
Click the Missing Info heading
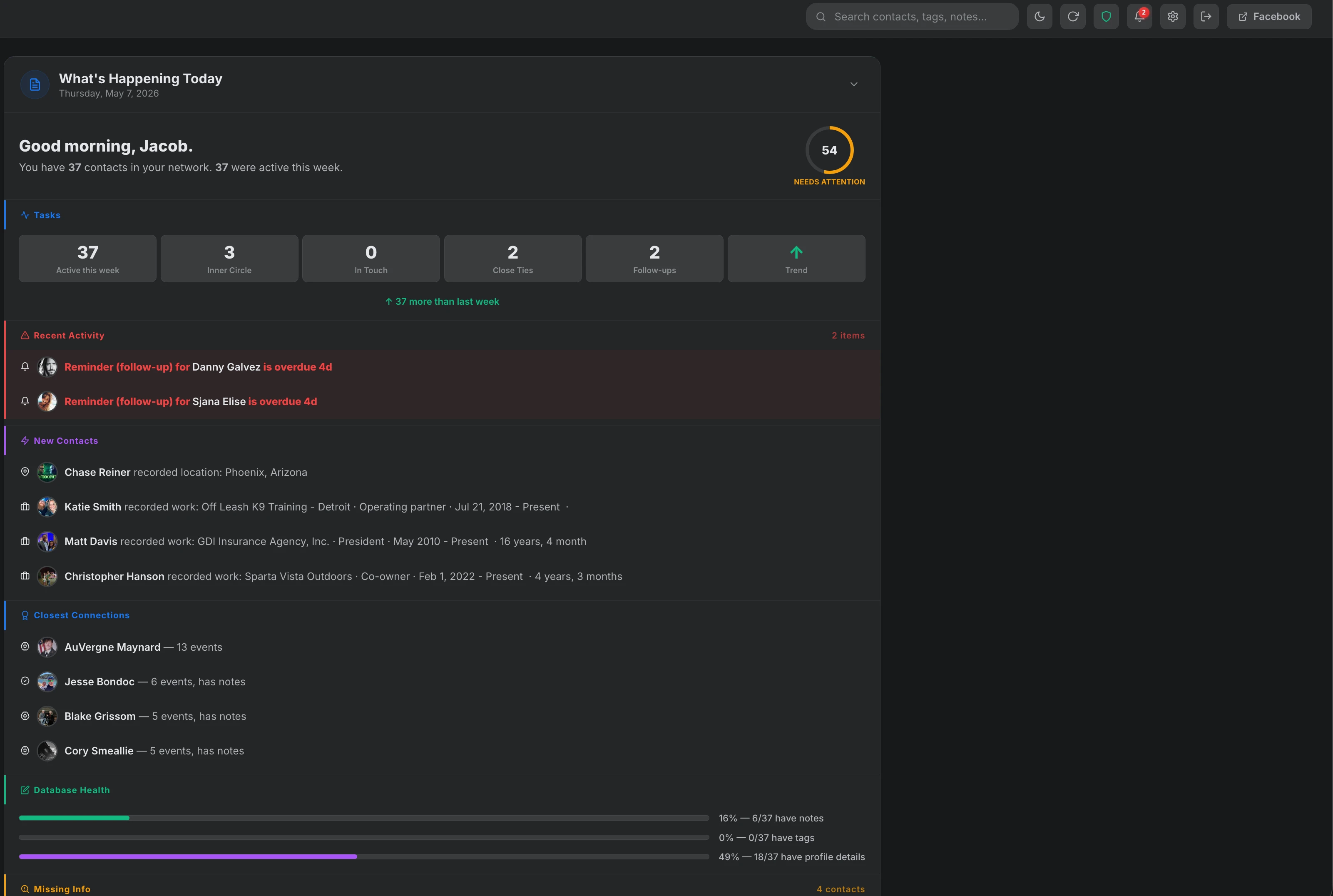[x=62, y=889]
